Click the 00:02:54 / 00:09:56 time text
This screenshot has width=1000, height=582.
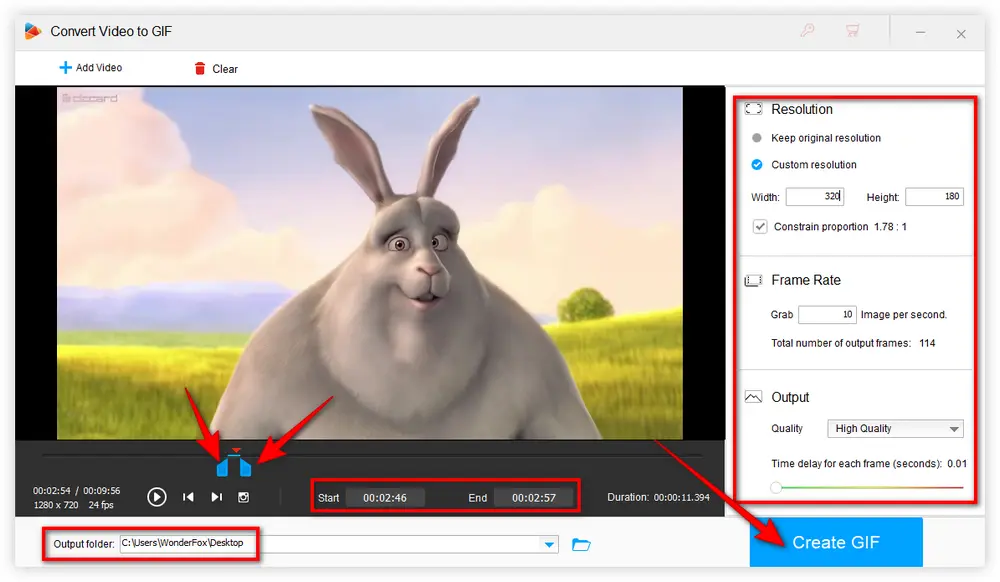point(77,490)
